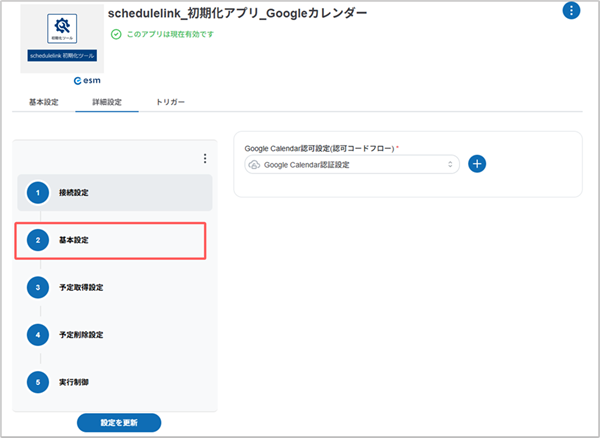Open the sidebar three-dot options menu
The height and width of the screenshot is (438, 600).
coord(204,159)
